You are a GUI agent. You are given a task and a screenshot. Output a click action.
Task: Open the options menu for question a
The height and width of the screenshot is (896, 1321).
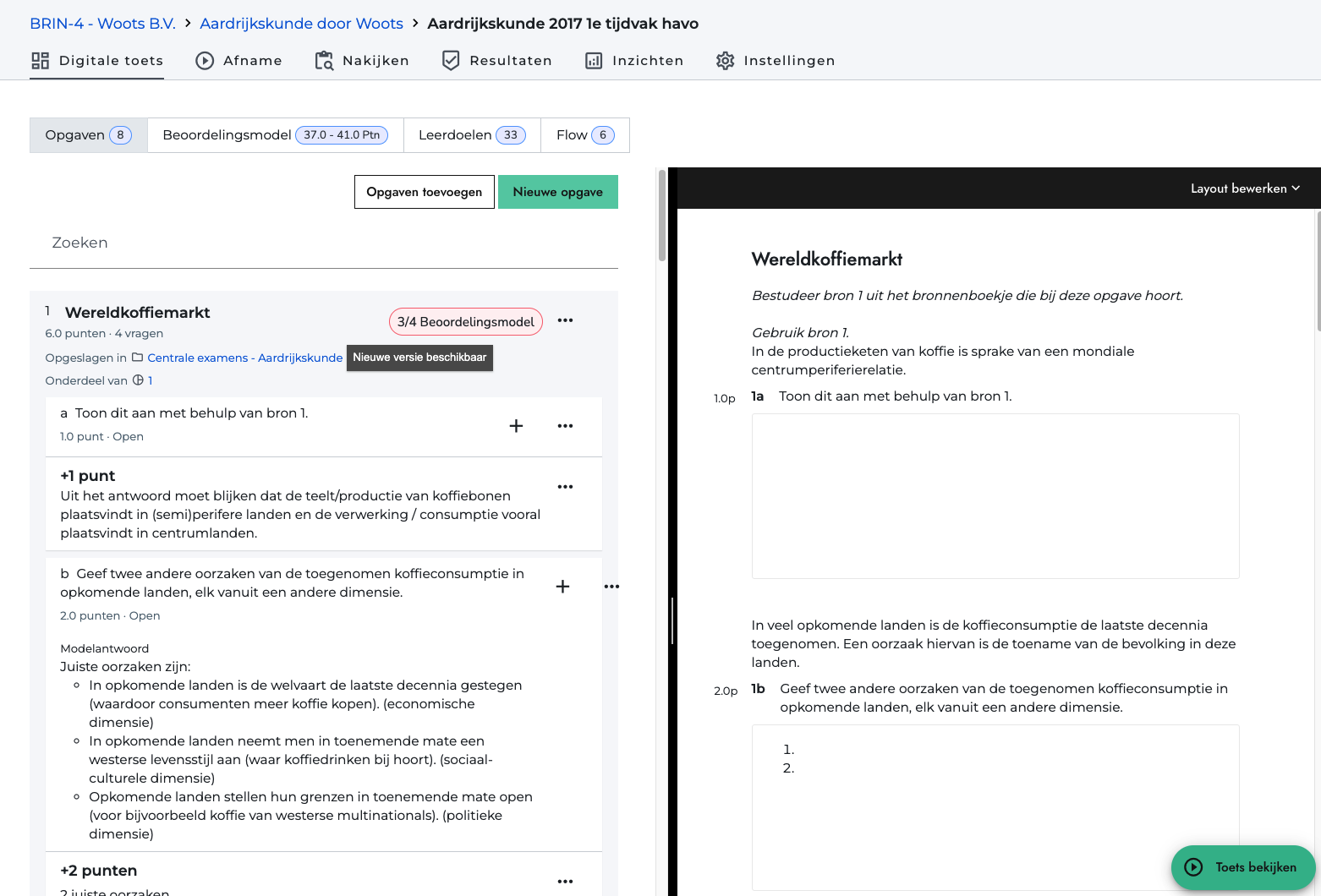(565, 426)
